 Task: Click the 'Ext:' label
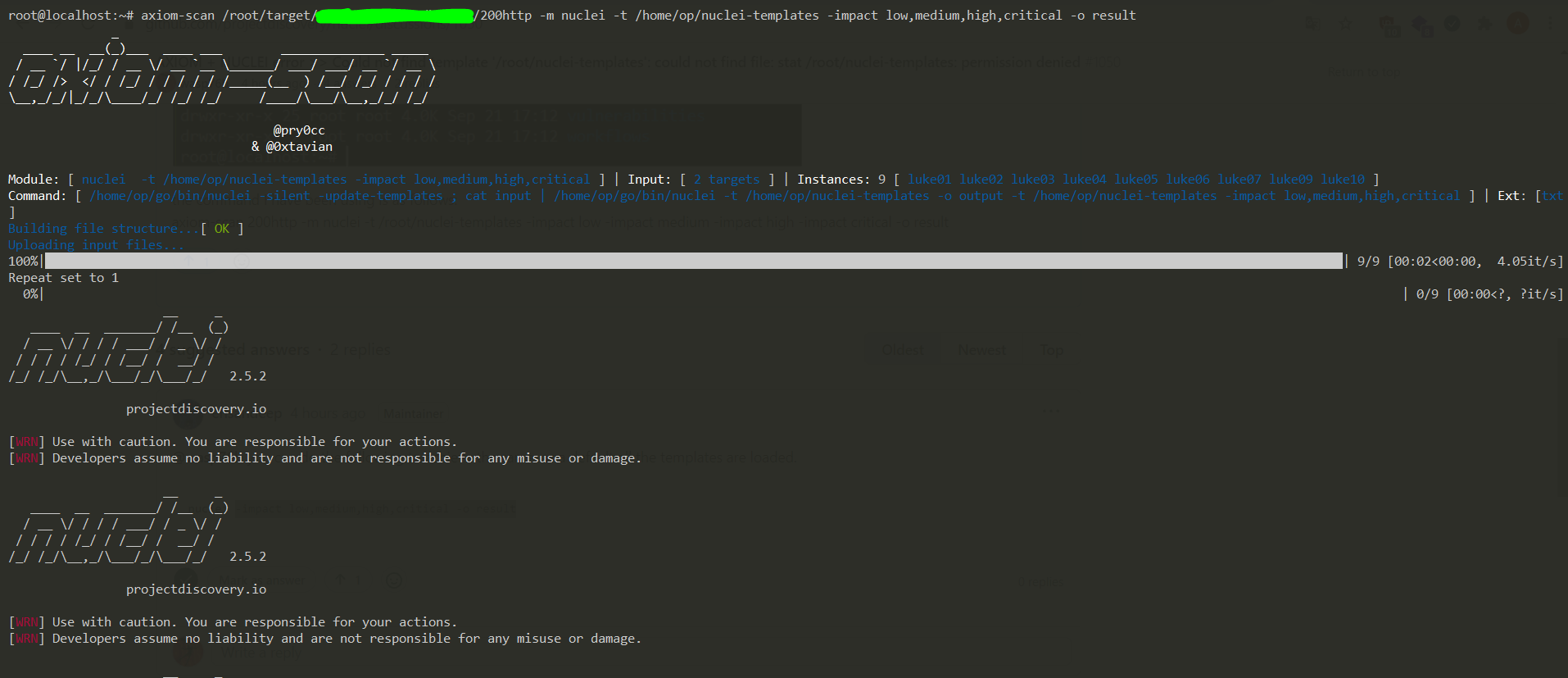[x=1512, y=196]
